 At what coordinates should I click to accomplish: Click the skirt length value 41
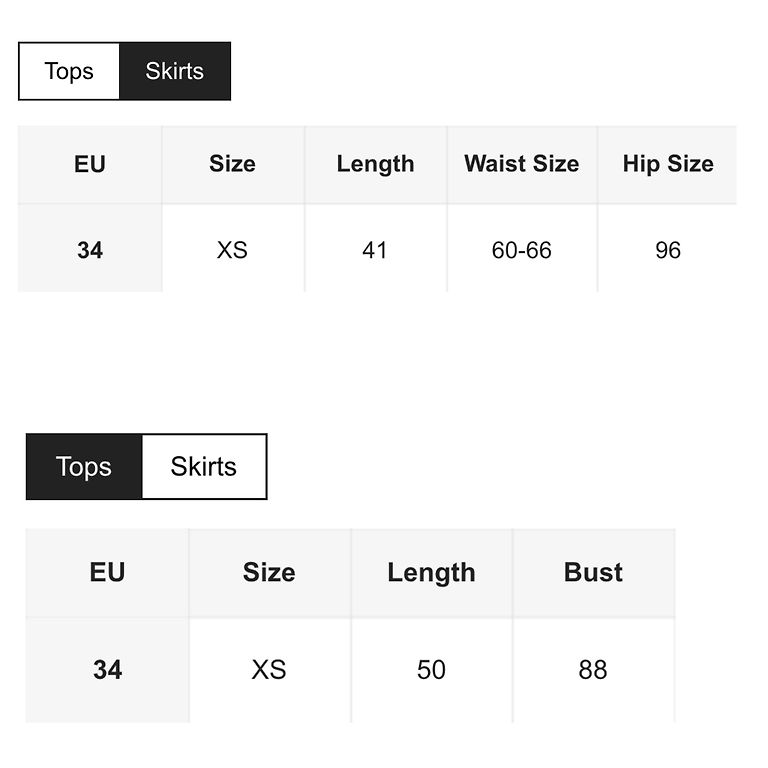point(375,250)
